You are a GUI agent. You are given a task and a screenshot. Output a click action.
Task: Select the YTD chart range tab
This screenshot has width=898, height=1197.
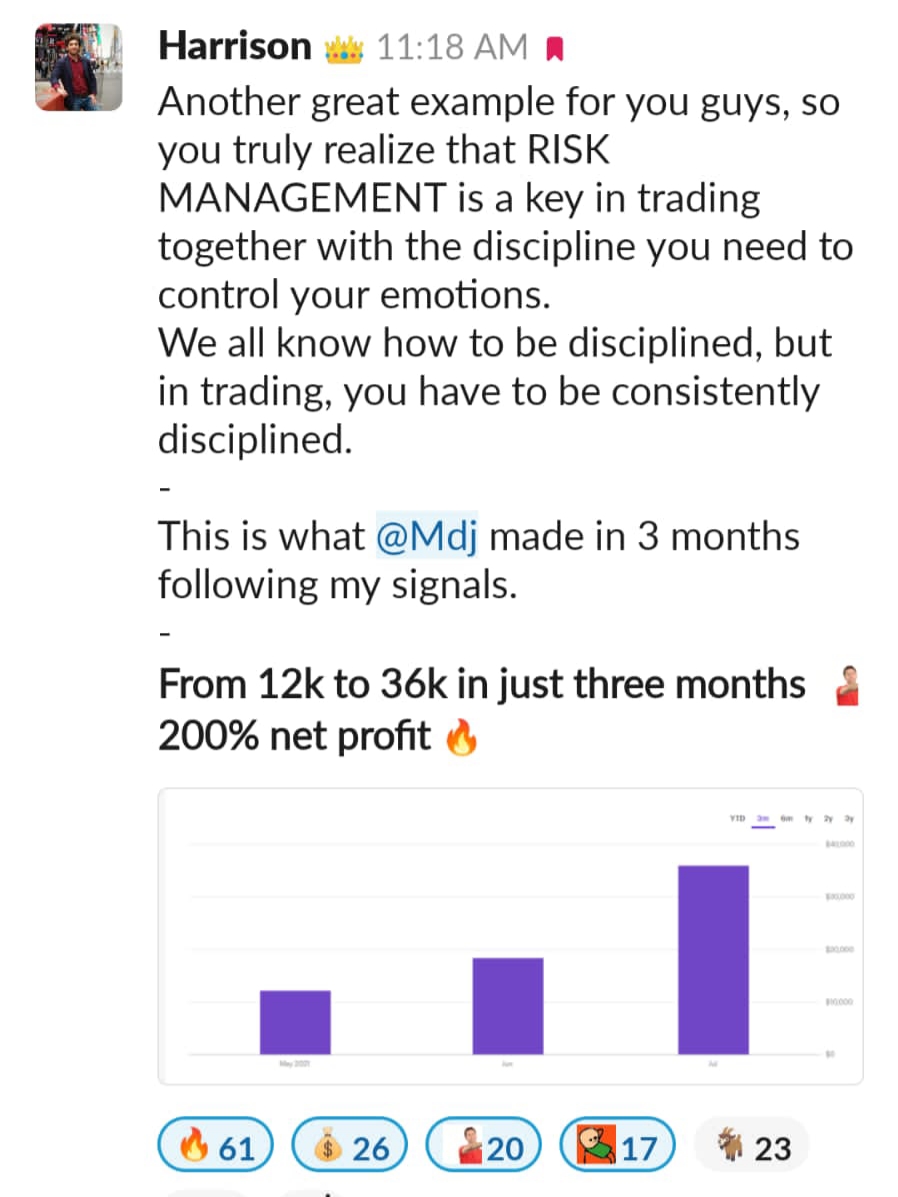(737, 818)
